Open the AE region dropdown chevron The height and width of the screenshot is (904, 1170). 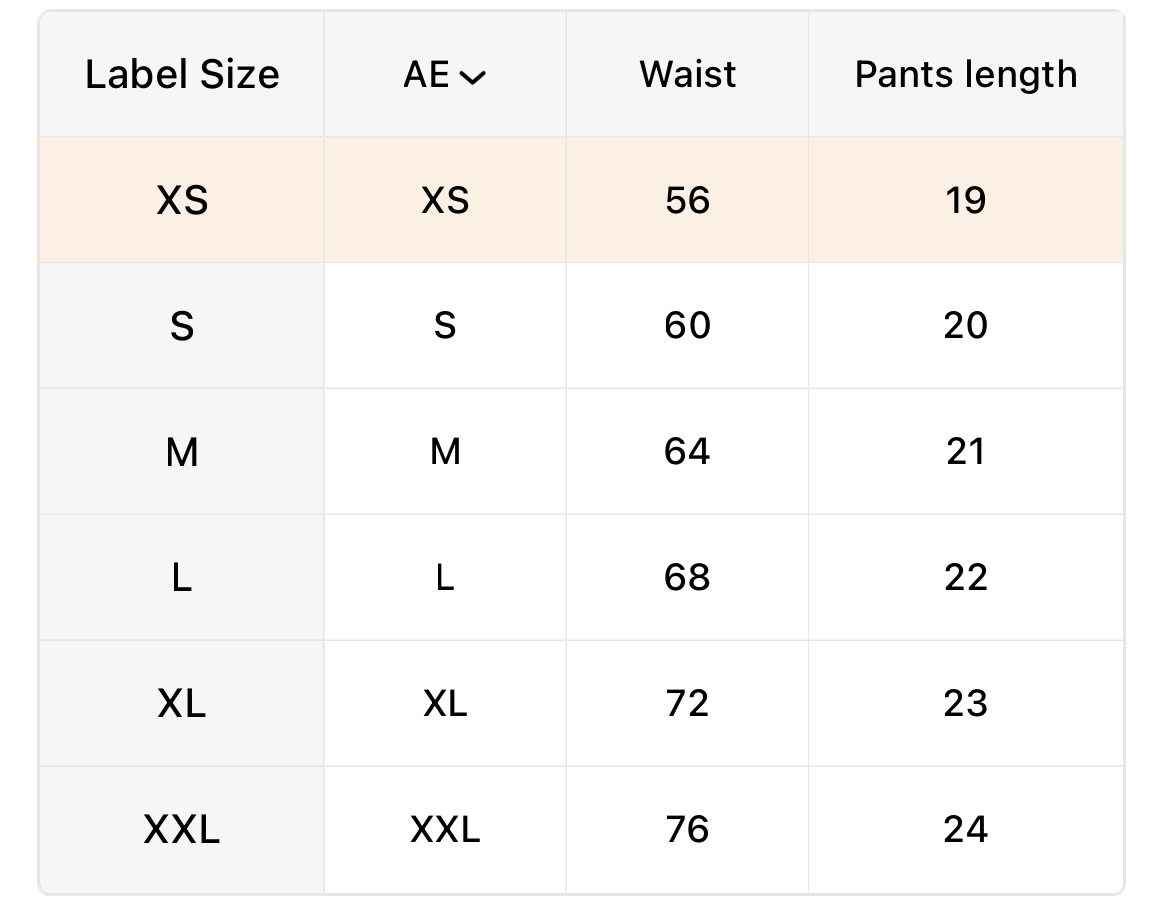tap(472, 77)
